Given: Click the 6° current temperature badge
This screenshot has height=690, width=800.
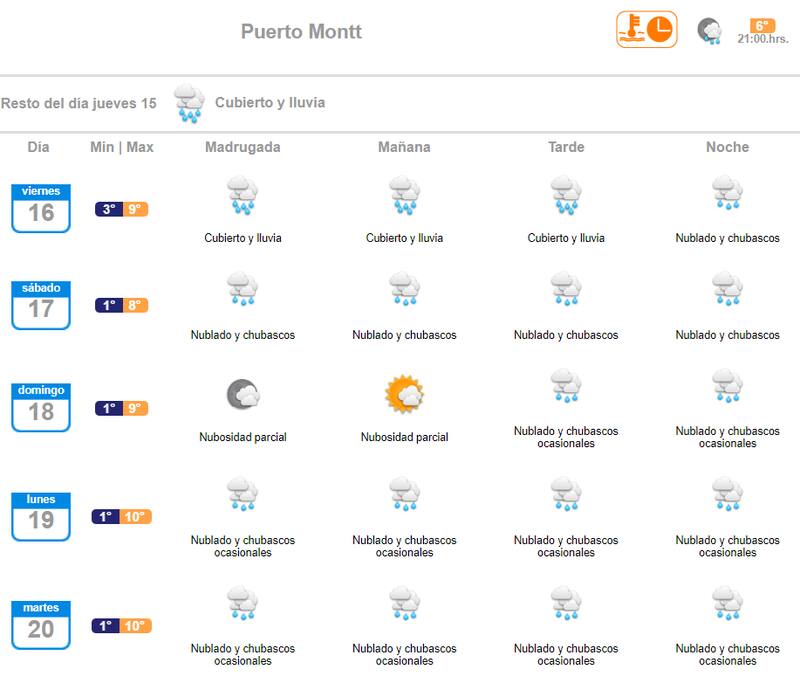Looking at the screenshot, I should coord(763,26).
